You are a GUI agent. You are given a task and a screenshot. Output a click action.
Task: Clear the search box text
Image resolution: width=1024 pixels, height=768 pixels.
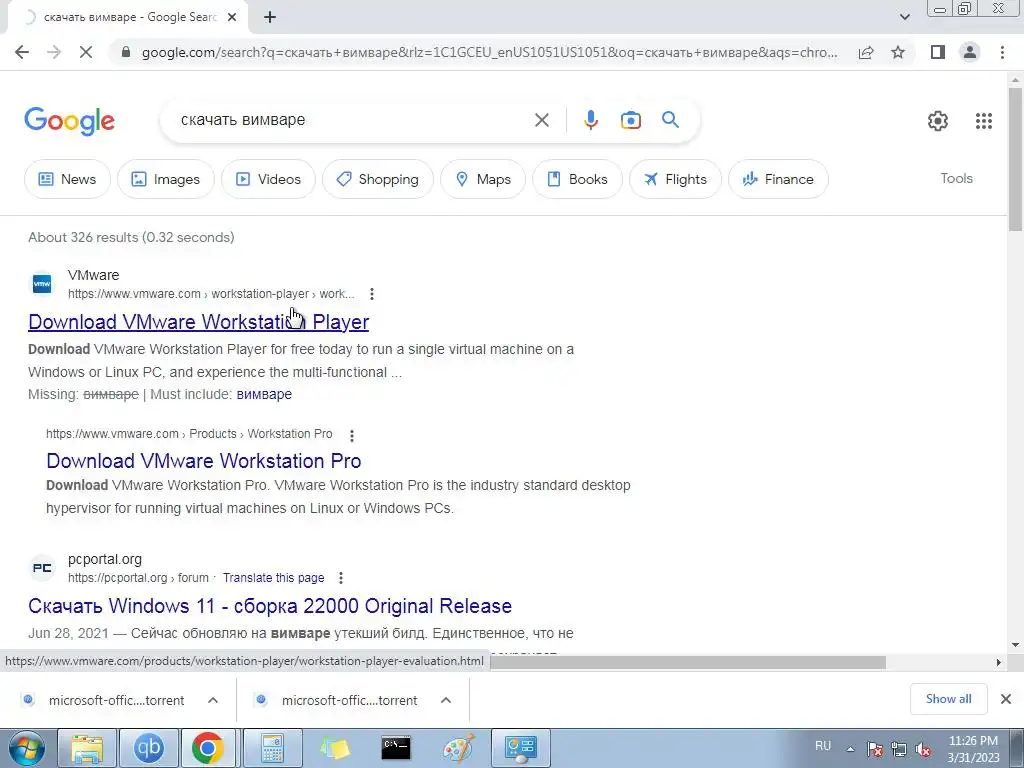tap(541, 120)
